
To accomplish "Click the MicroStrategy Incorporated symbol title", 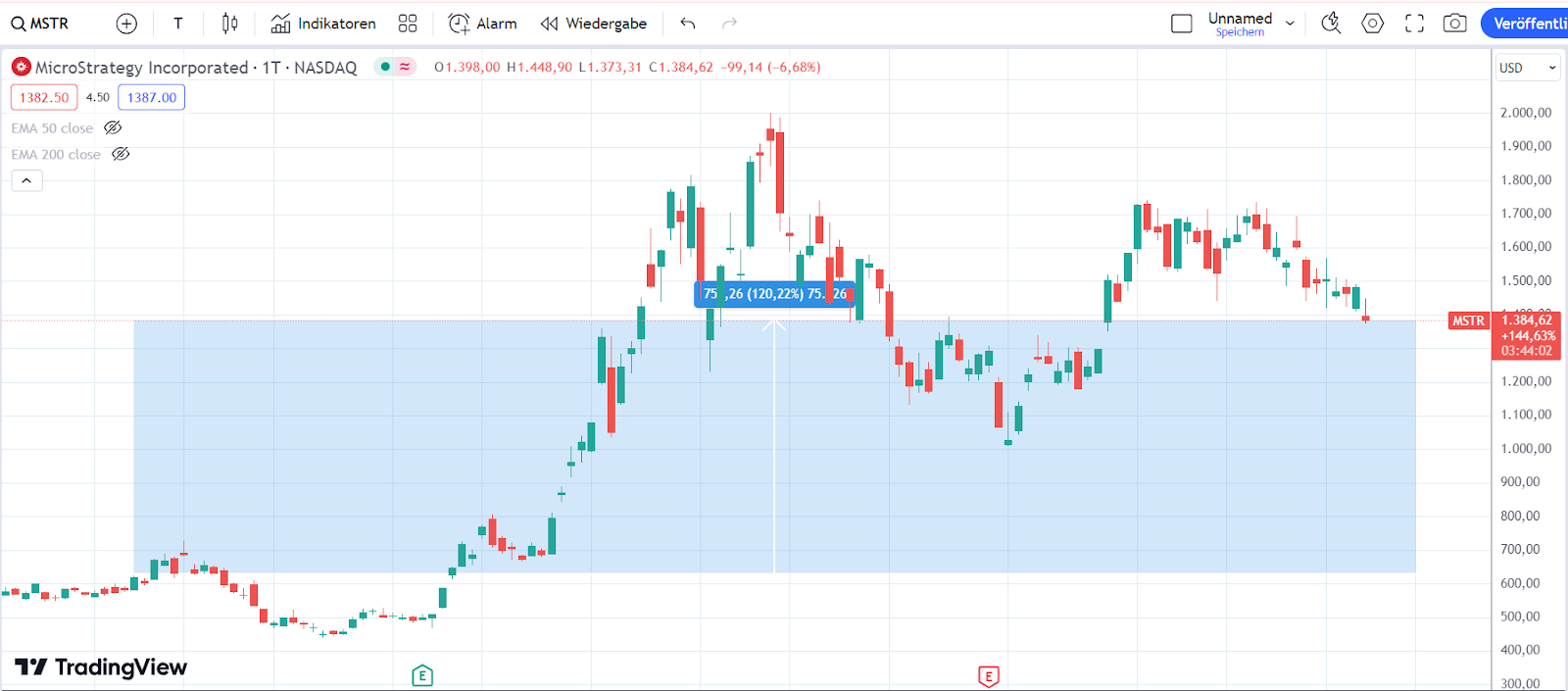I will pos(141,68).
